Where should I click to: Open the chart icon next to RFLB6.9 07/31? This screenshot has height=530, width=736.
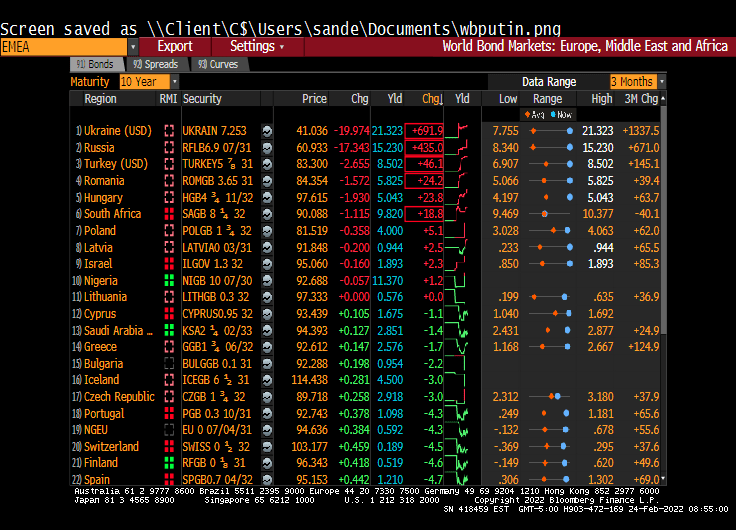pyautogui.click(x=267, y=148)
